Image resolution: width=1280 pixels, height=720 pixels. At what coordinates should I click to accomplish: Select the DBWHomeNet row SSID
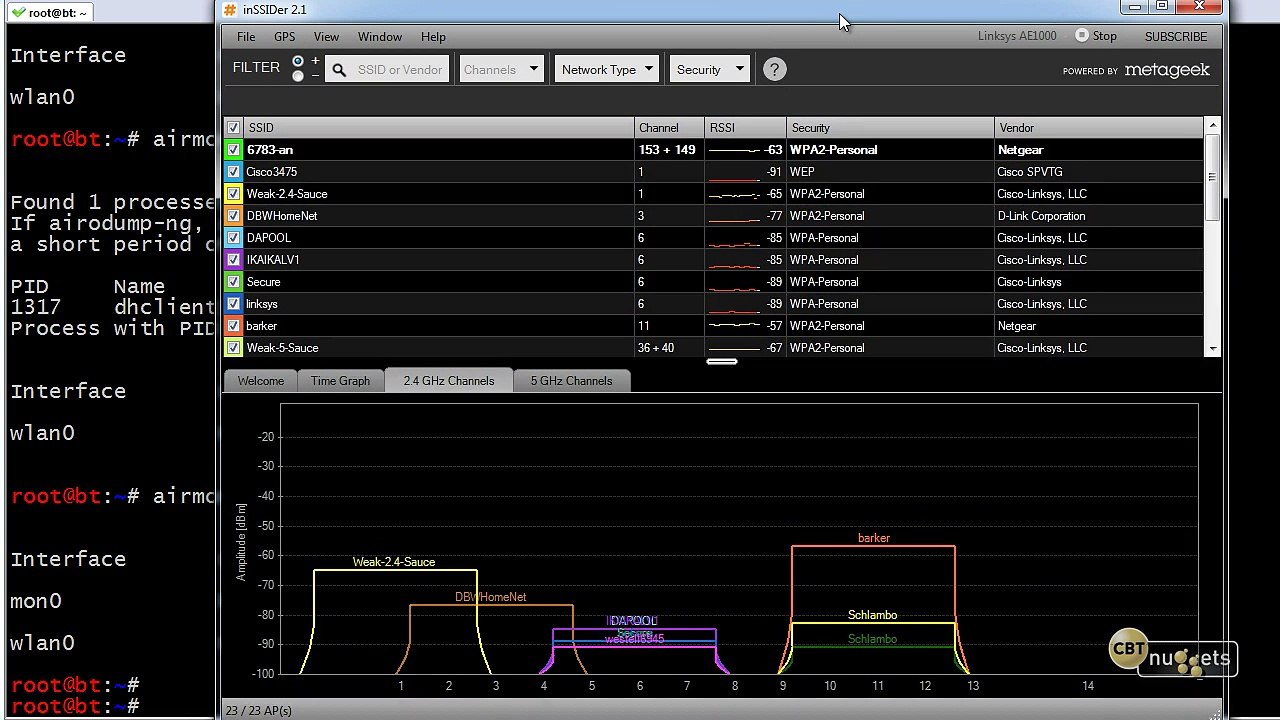click(282, 216)
